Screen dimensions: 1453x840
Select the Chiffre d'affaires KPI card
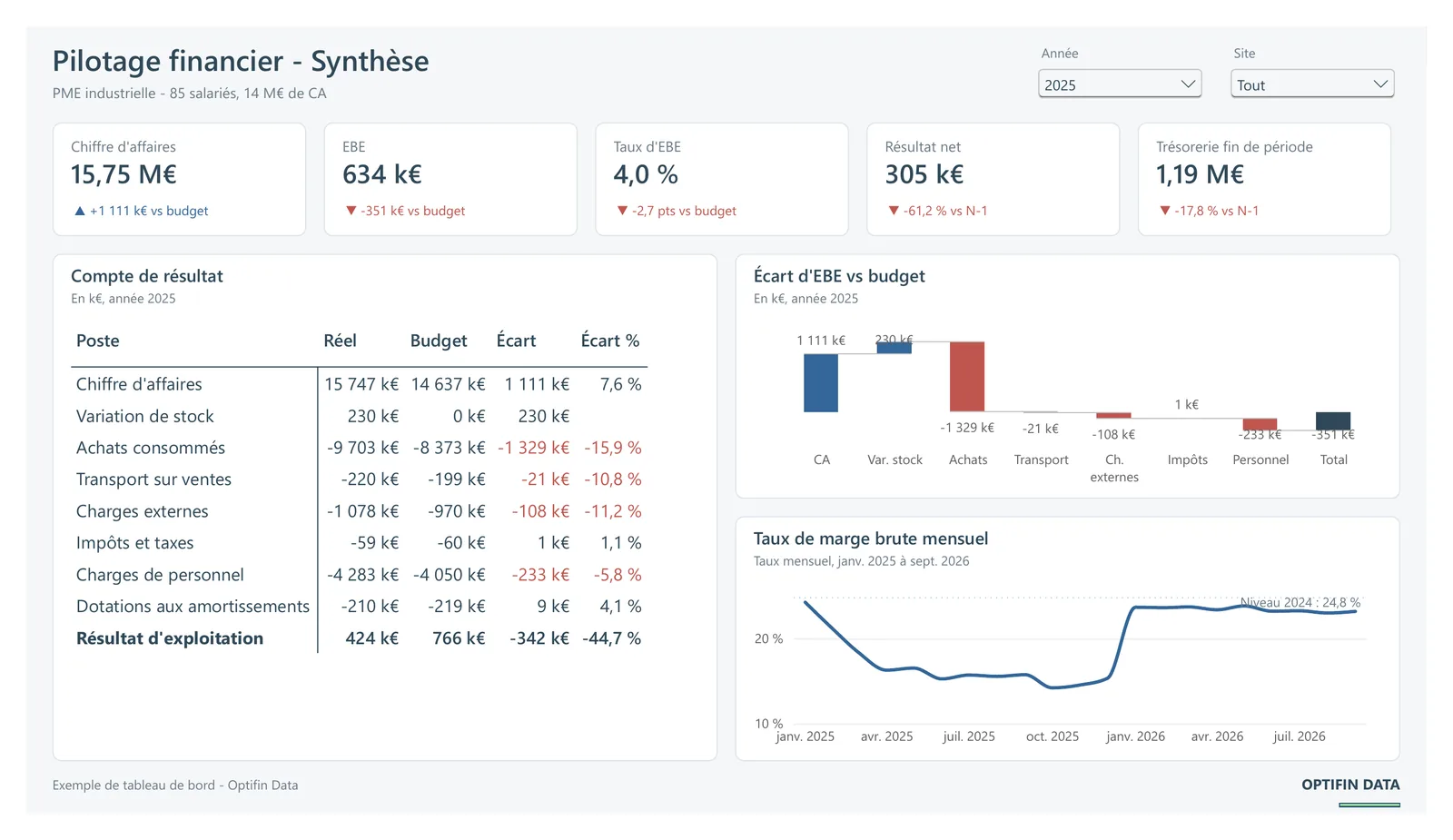[179, 179]
